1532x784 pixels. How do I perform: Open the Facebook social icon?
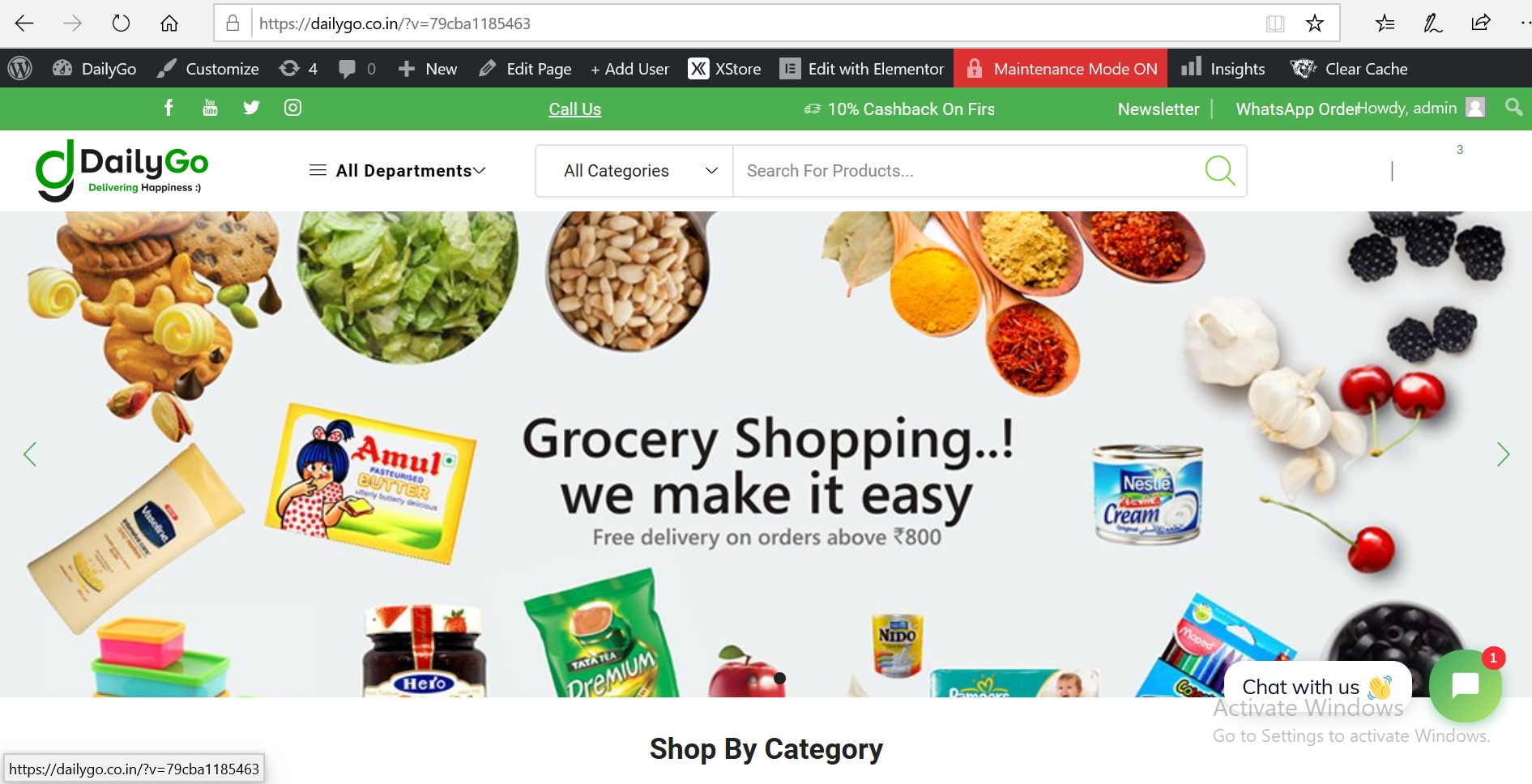(169, 108)
